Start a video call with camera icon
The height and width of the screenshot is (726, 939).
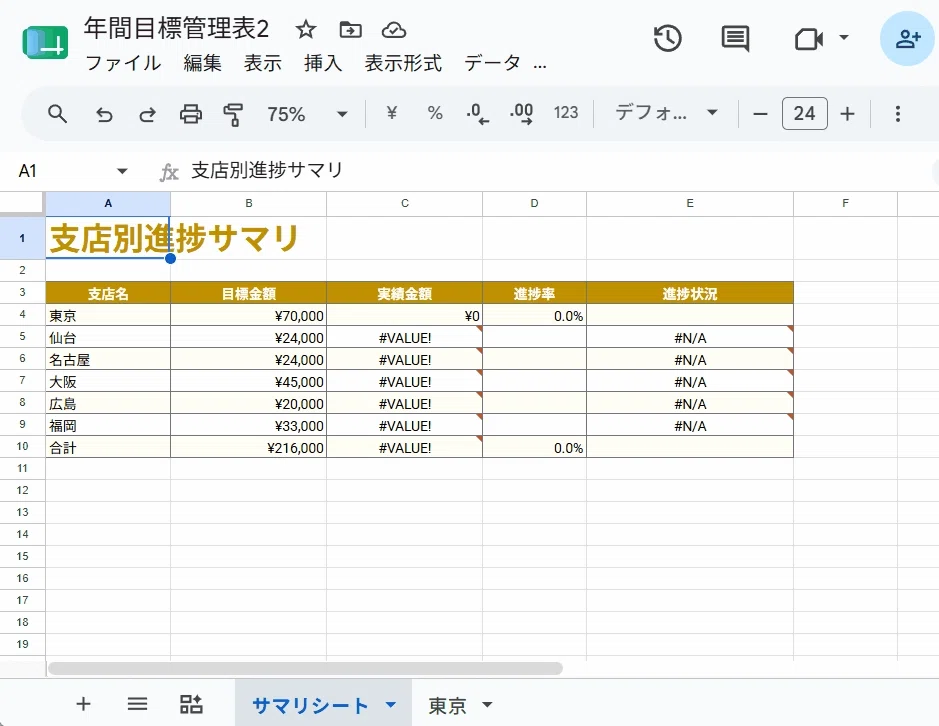tap(808, 40)
